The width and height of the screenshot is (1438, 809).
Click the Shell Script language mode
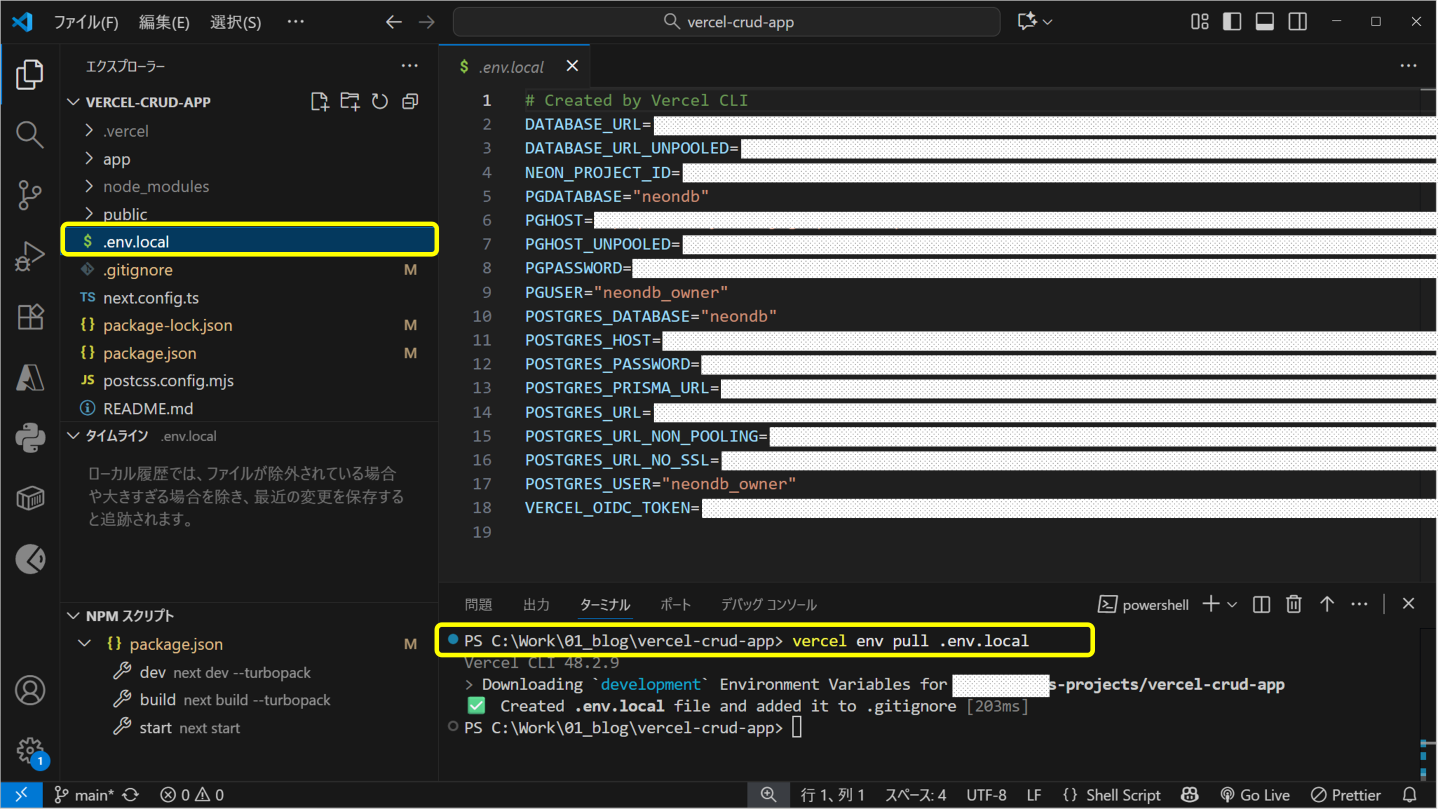1111,795
